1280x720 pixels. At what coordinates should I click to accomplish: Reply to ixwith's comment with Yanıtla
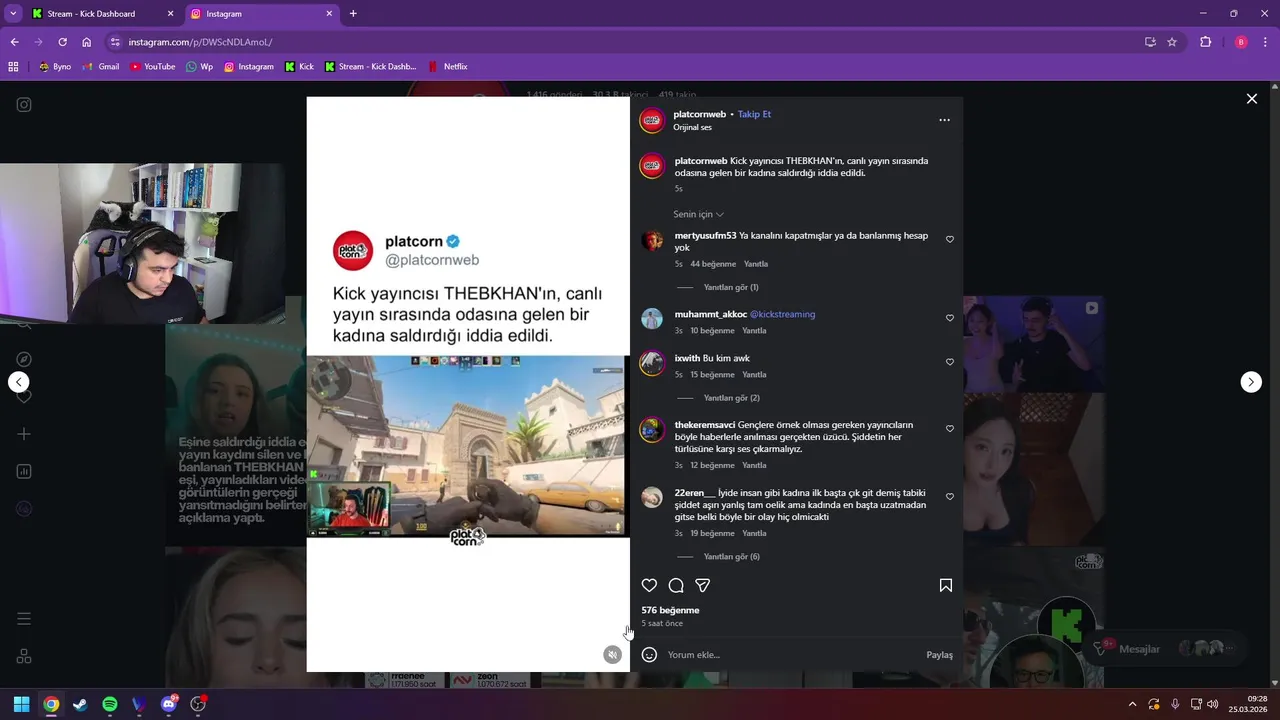tap(754, 375)
